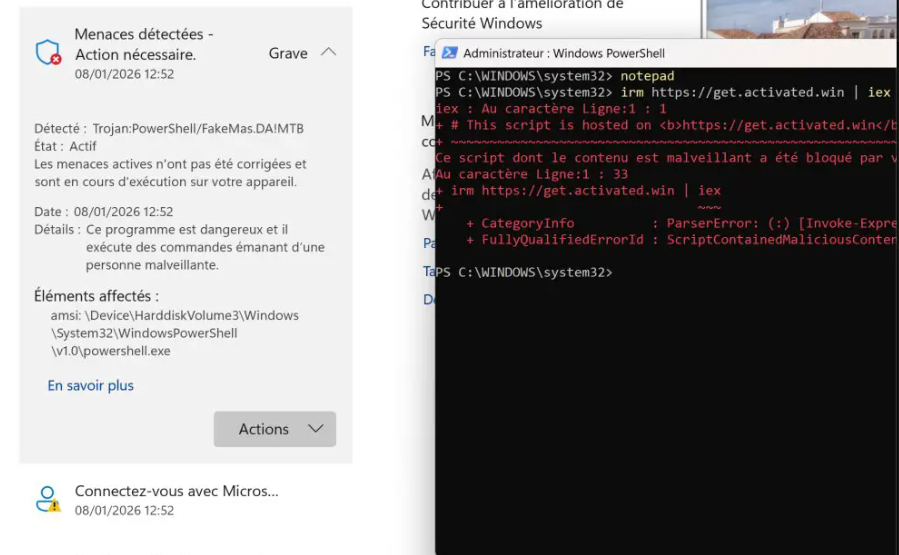Image resolution: width=899 pixels, height=555 pixels.
Task: Click the first 'irm https://get.activated.win | iex' command line
Action: [755, 92]
